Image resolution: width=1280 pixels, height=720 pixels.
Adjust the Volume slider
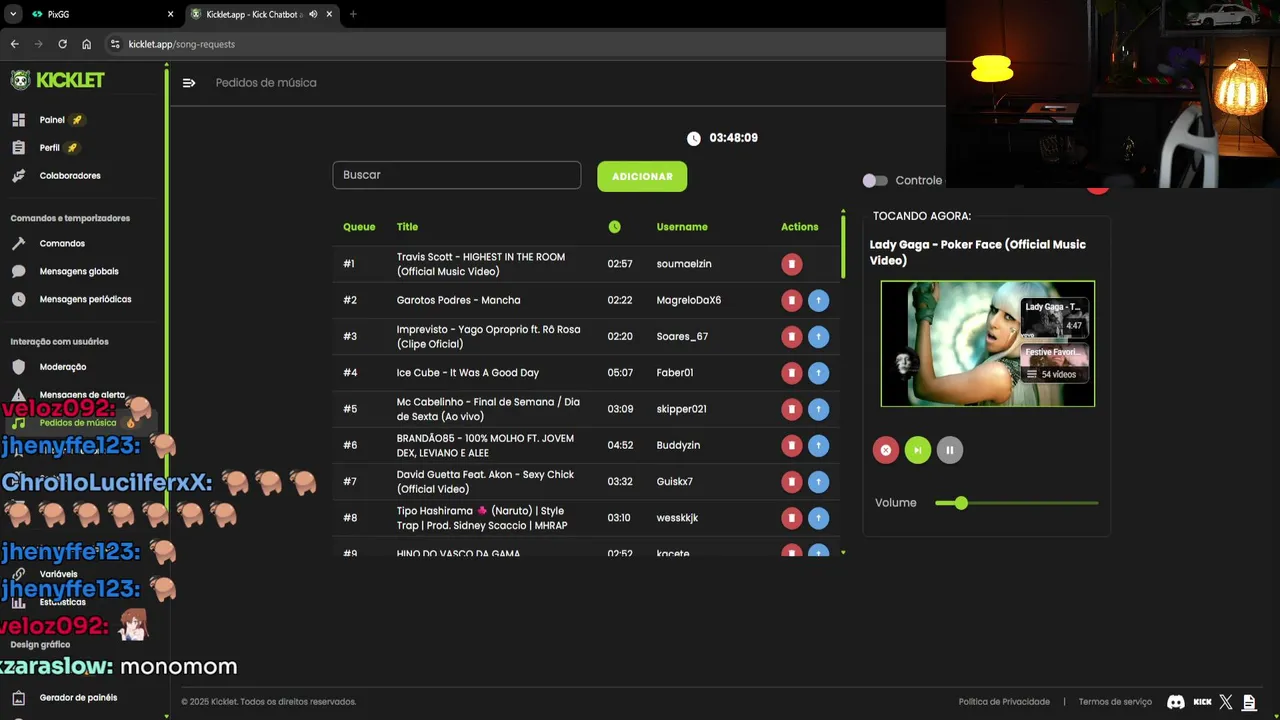(1017, 503)
